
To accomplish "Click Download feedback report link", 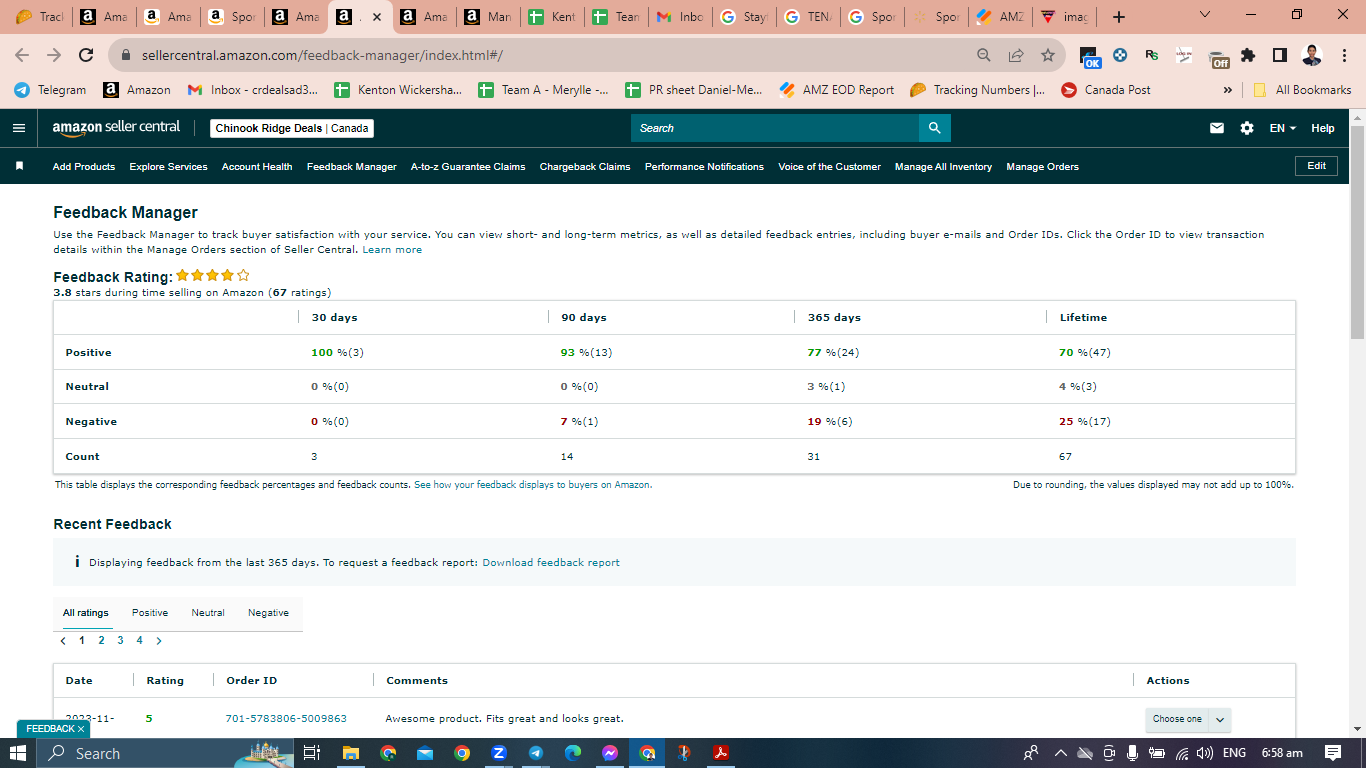I will click(x=551, y=563).
